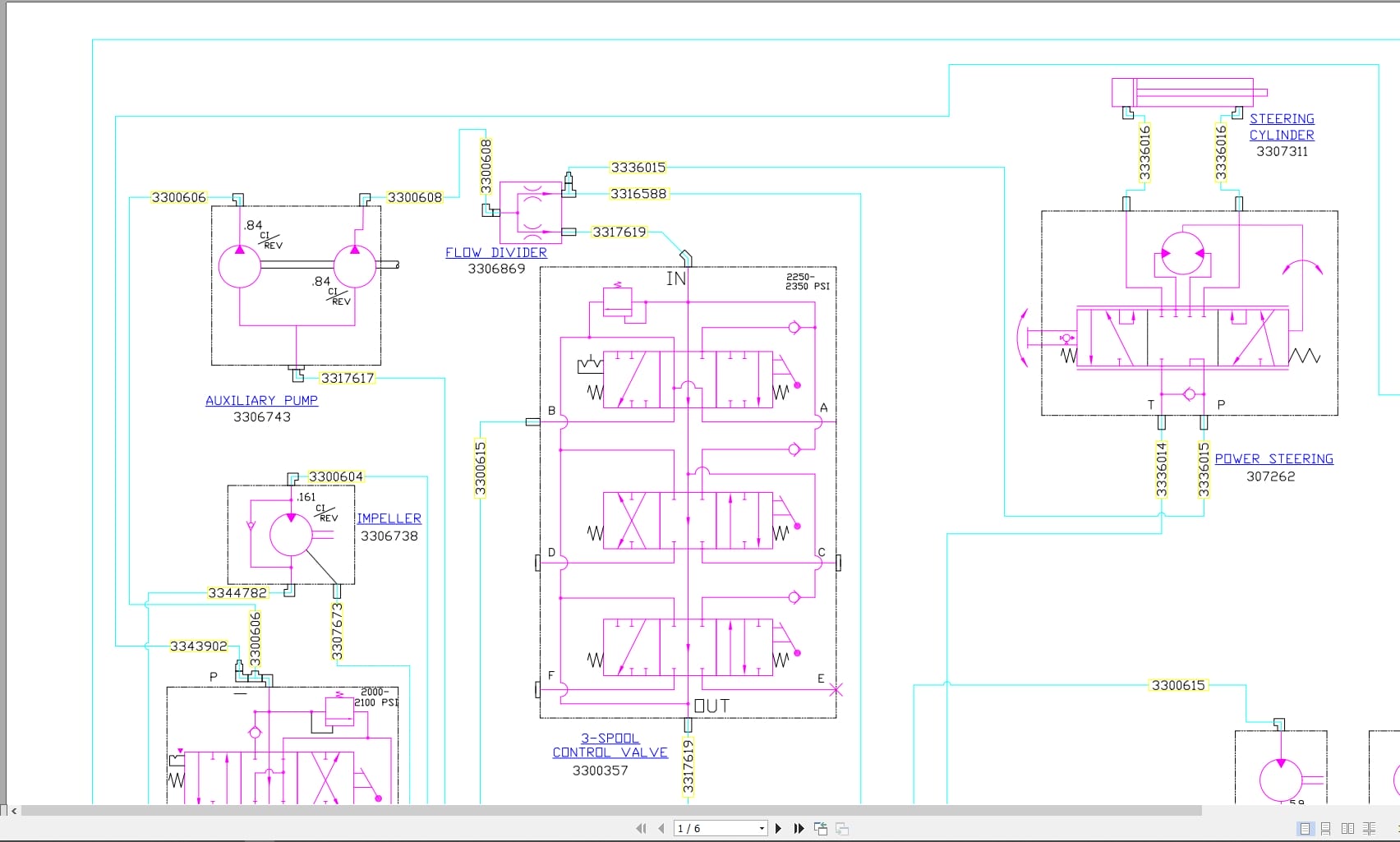Click hose label 3336015 near flow divider
The height and width of the screenshot is (842, 1400).
click(638, 168)
